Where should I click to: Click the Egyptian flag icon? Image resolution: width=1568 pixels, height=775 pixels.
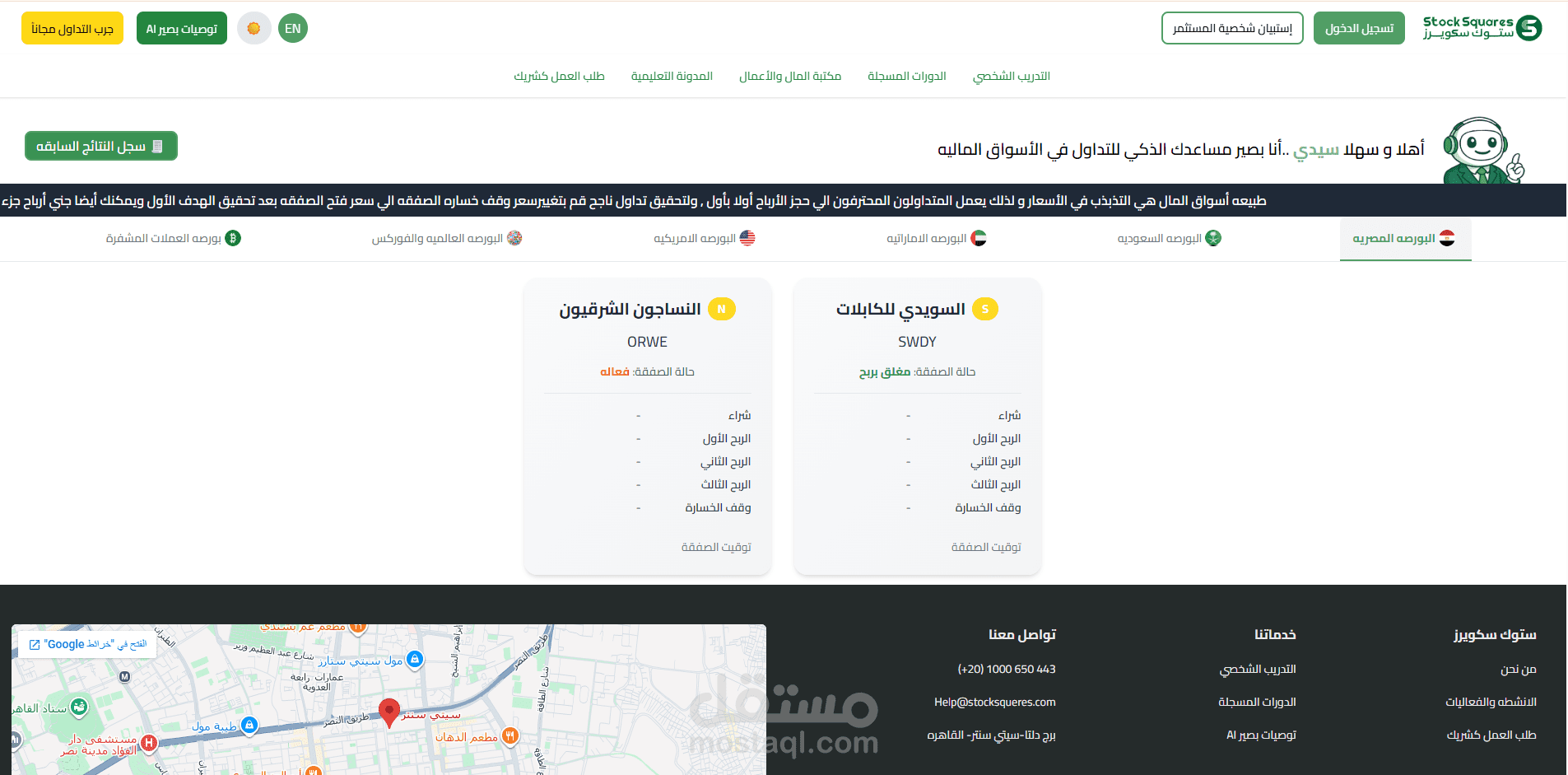pos(1447,238)
